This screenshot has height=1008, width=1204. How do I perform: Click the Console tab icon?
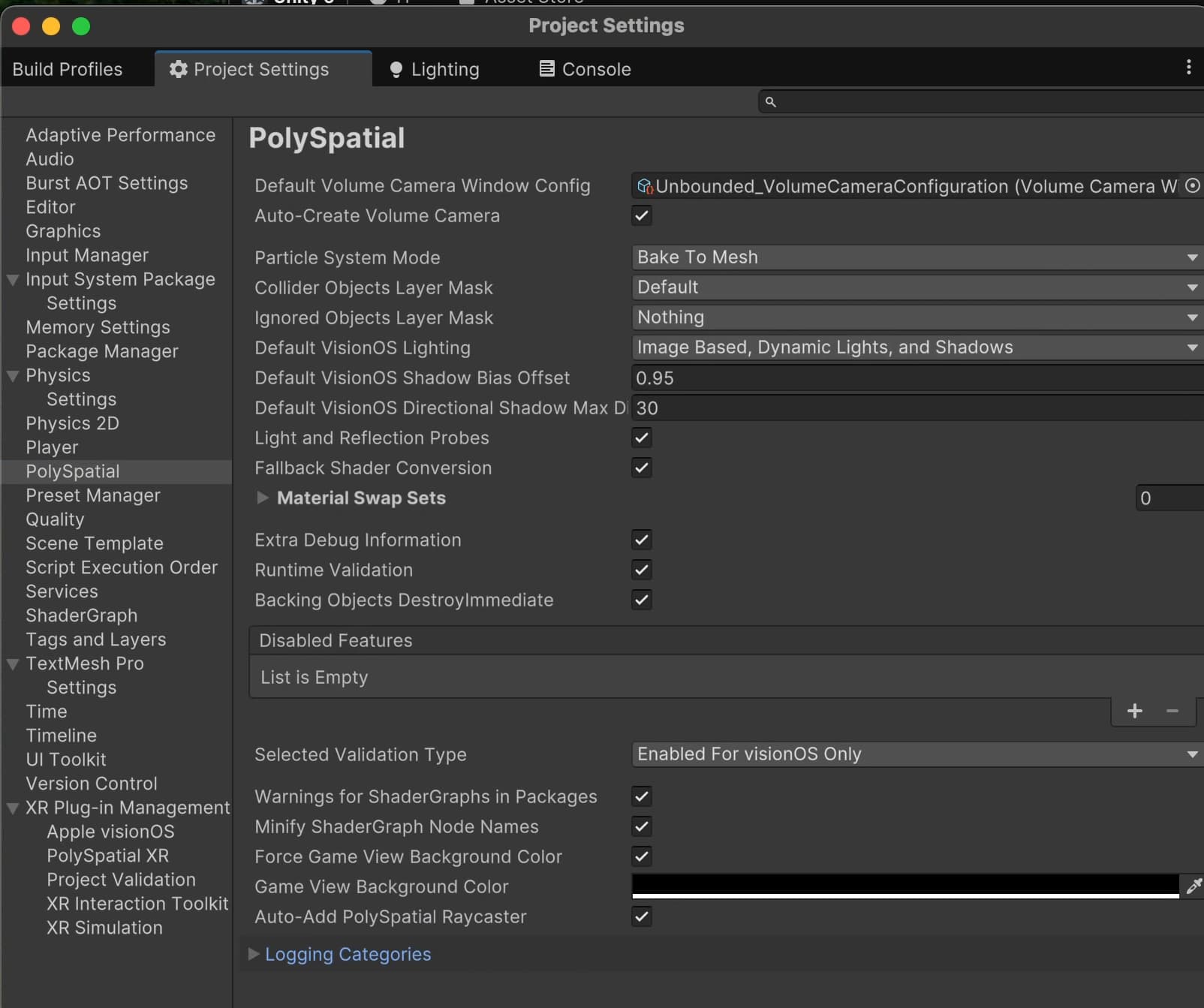[x=546, y=69]
